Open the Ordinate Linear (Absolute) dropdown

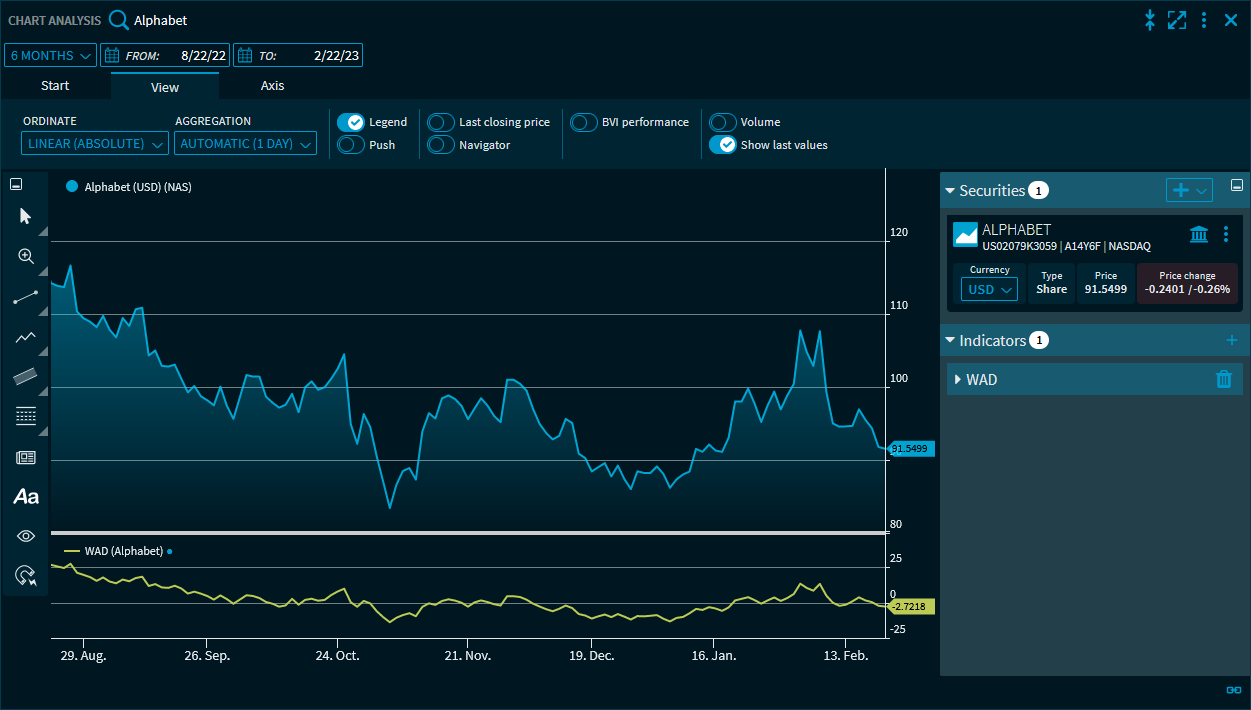point(95,144)
